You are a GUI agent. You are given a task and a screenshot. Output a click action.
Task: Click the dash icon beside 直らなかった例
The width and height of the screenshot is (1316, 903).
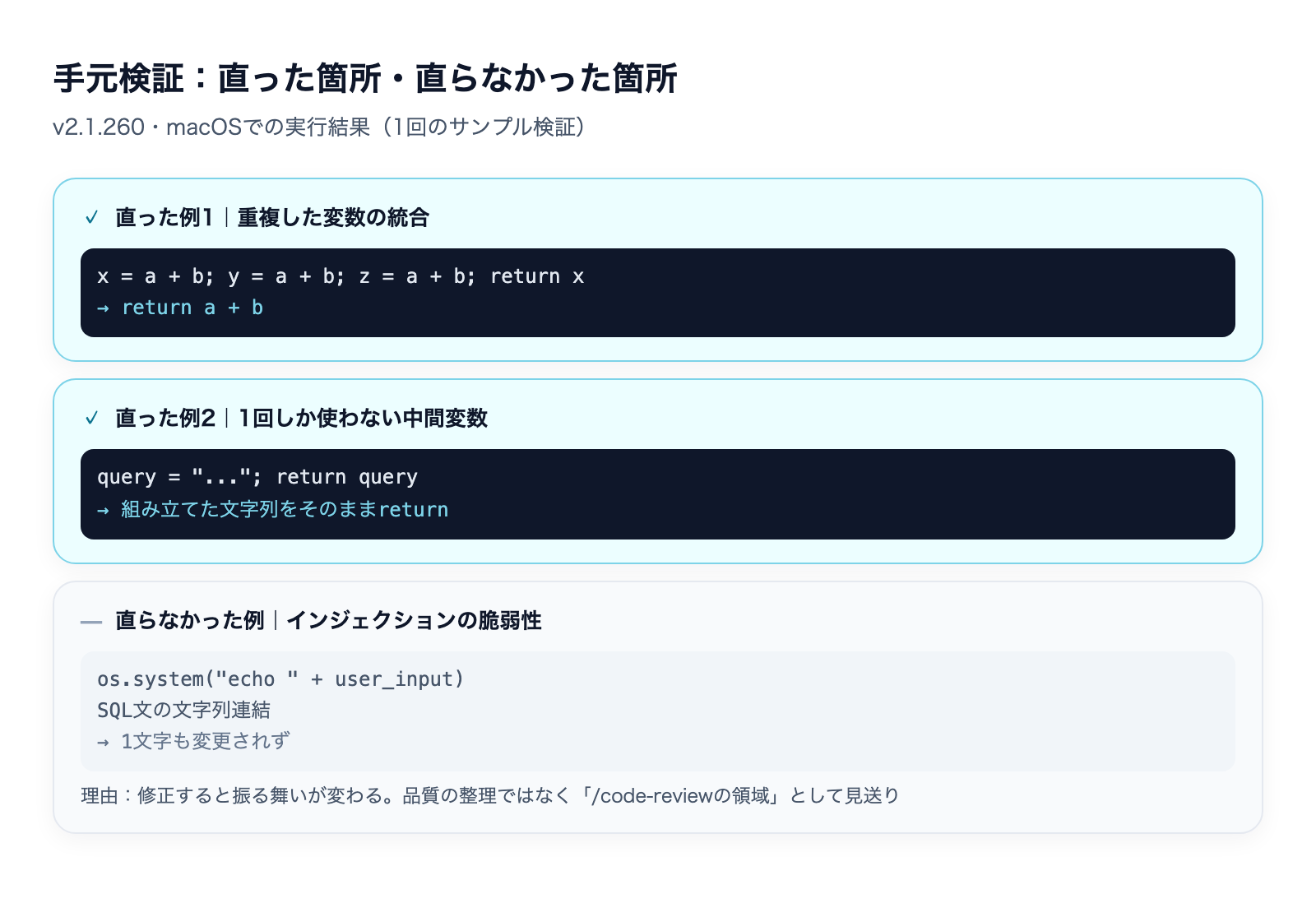(x=91, y=622)
